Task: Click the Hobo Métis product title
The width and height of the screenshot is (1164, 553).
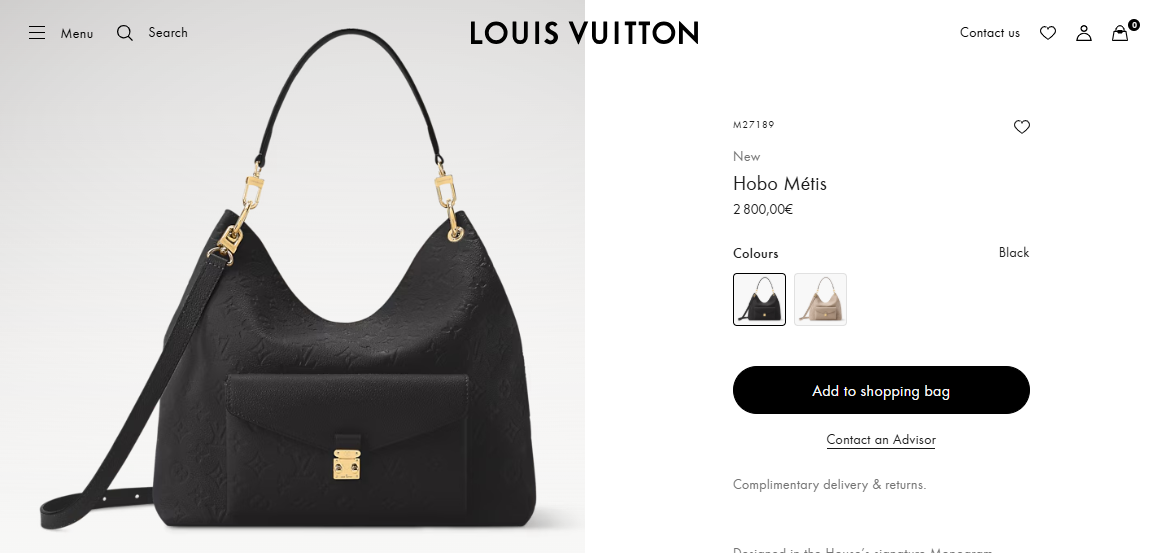Action: 779,183
